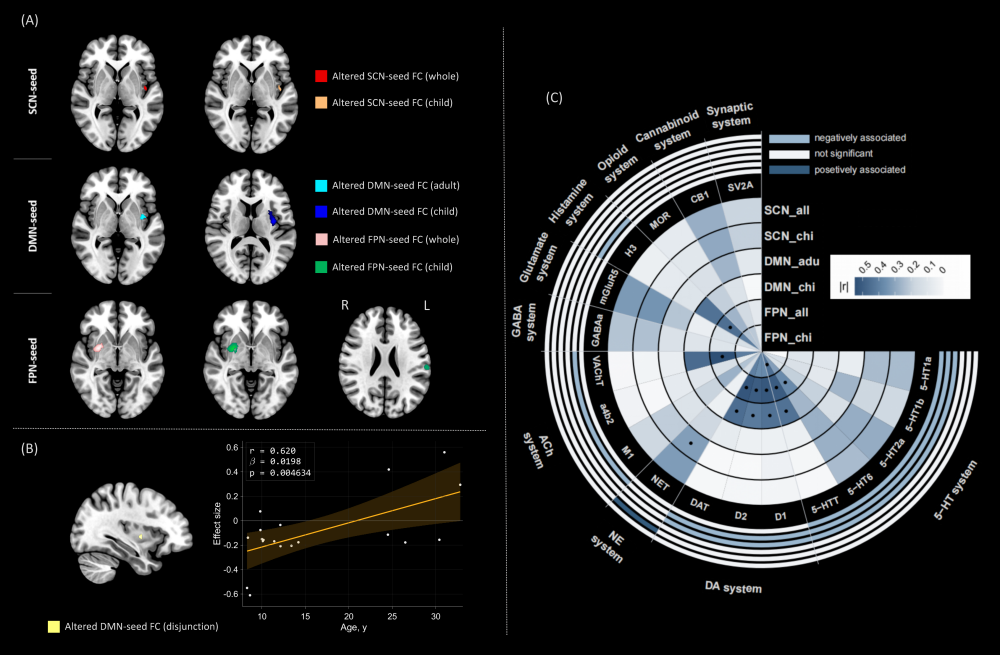1000x655 pixels.
Task: Click the 'p = 0.004634' statistic
Action: [x=280, y=473]
